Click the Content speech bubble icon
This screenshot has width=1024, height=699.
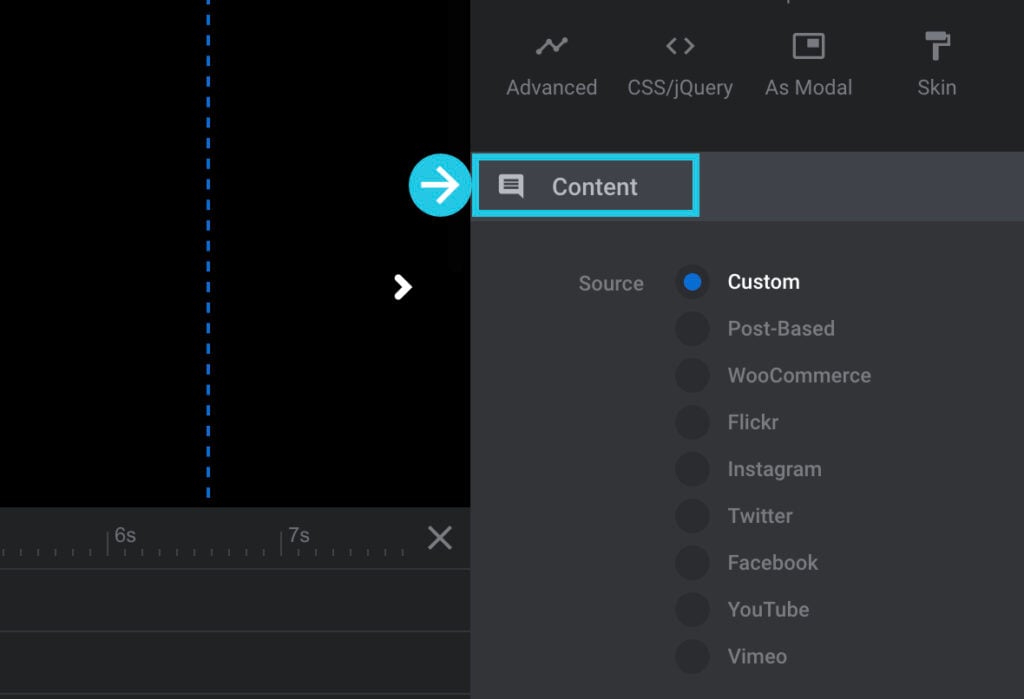coord(513,185)
